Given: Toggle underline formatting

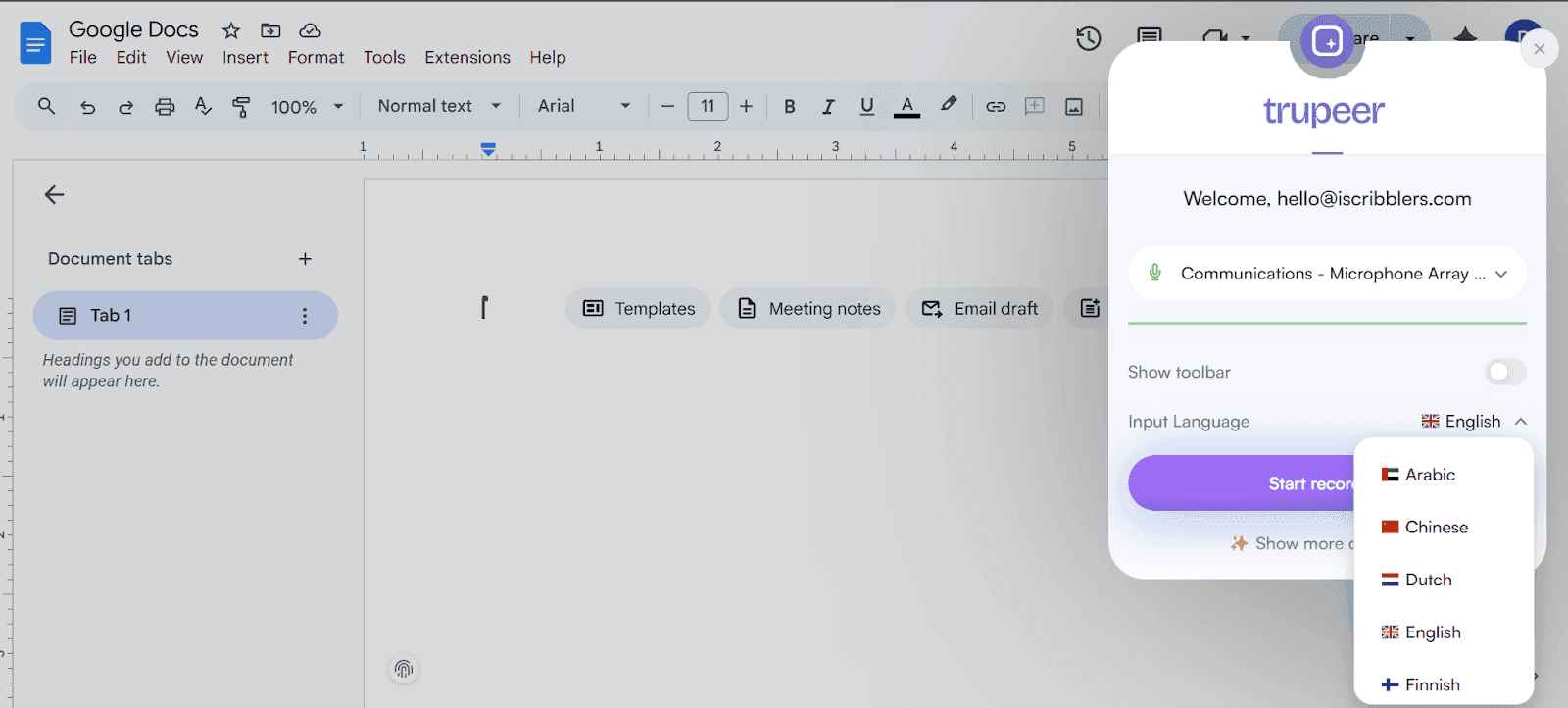Looking at the screenshot, I should point(866,106).
